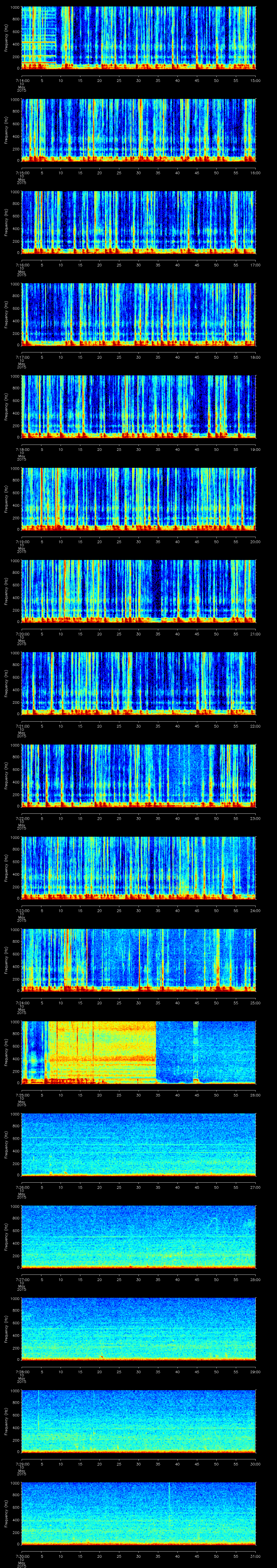Select the 18:00 end time label
The width and height of the screenshot is (277, 1568).
(x=256, y=357)
